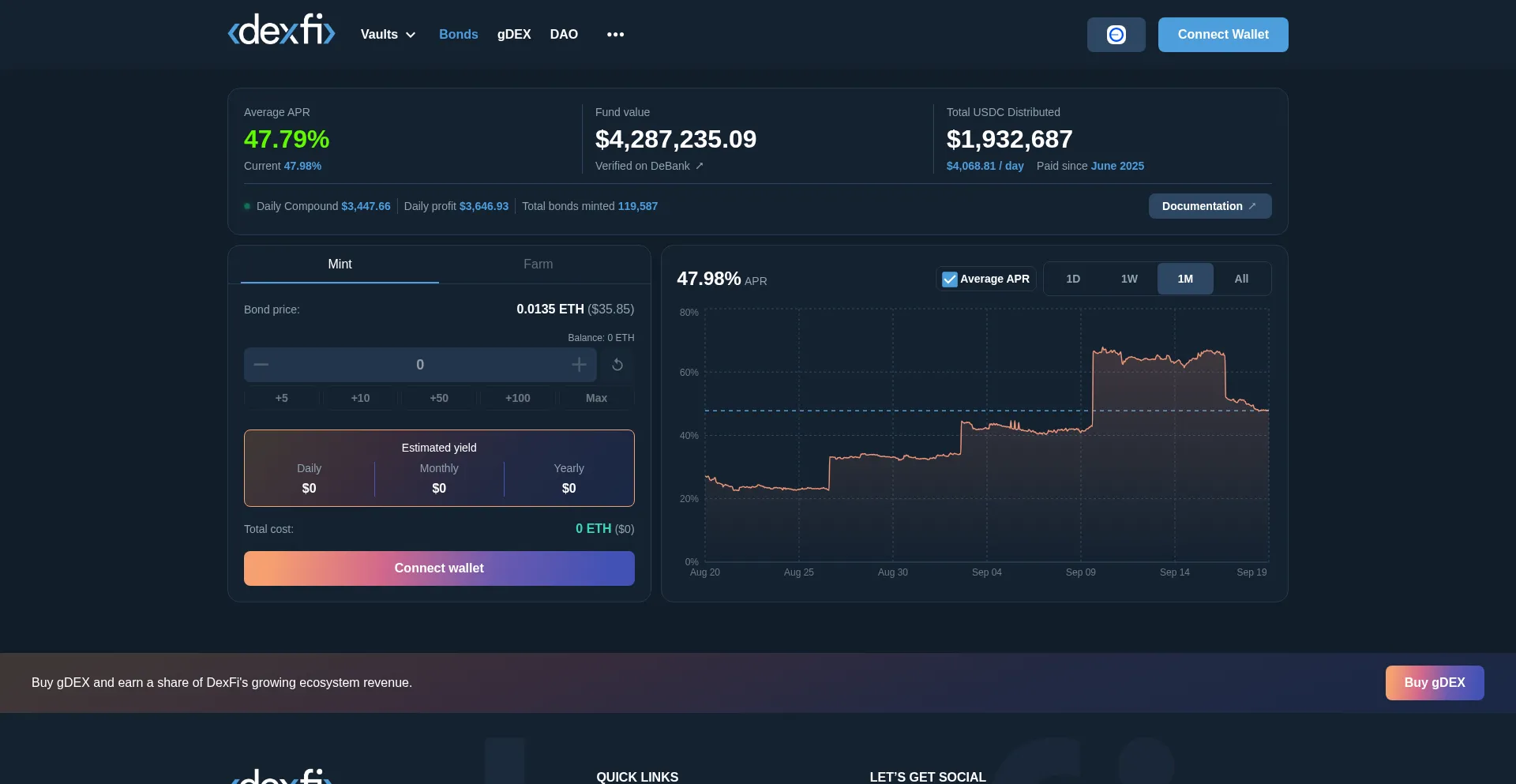Image resolution: width=1516 pixels, height=784 pixels.
Task: Click the Connect Wallet header button
Action: click(1223, 35)
